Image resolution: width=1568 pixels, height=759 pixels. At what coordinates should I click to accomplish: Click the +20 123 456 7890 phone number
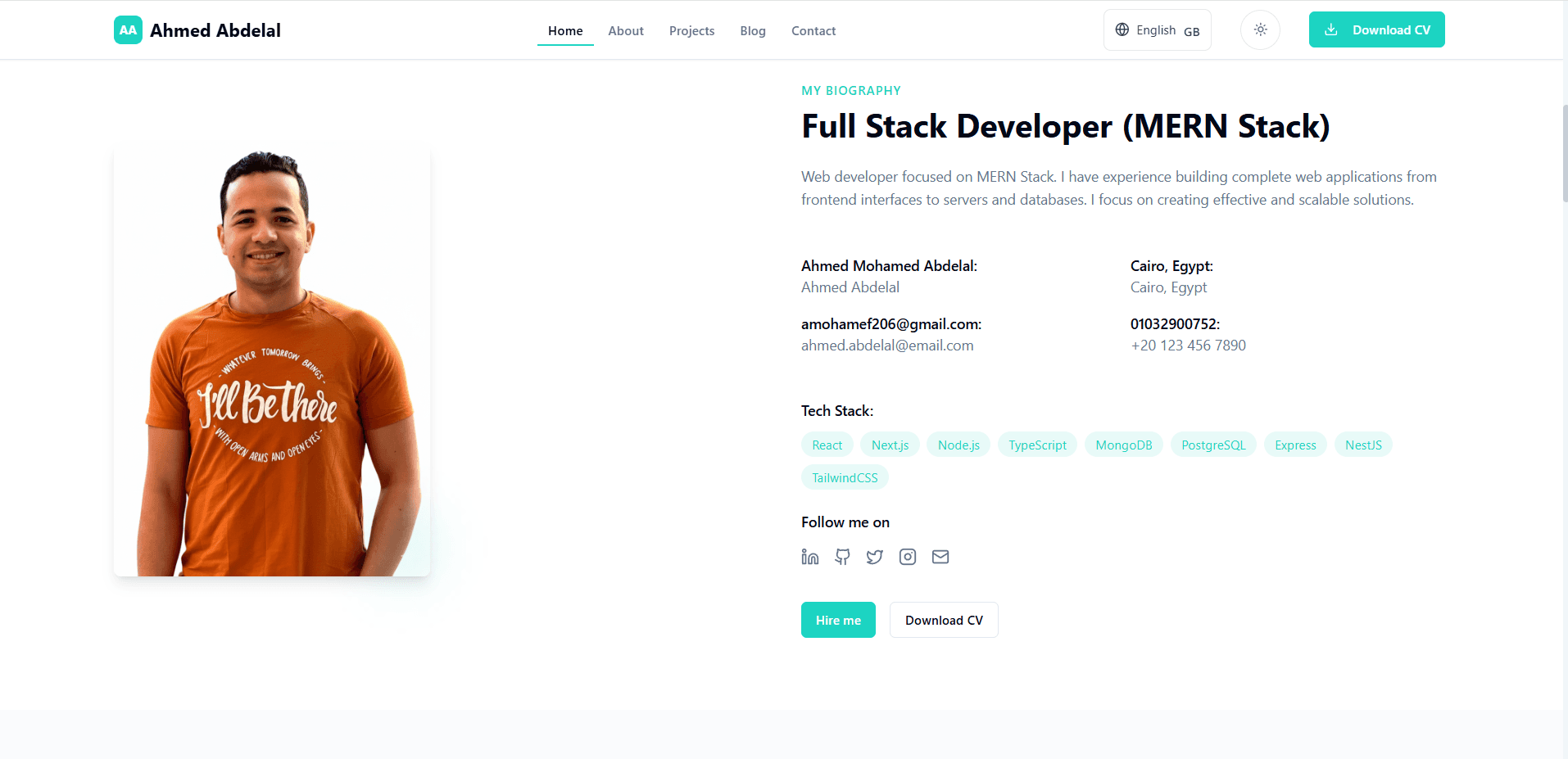tap(1188, 346)
